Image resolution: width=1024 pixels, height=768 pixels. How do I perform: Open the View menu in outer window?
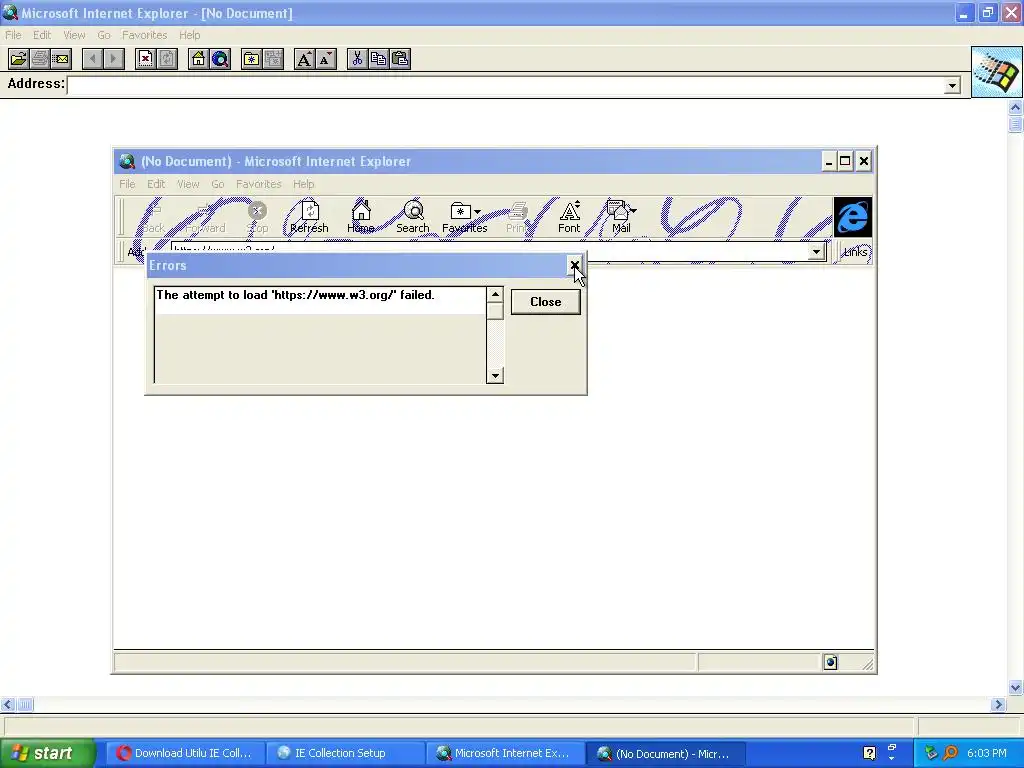74,35
